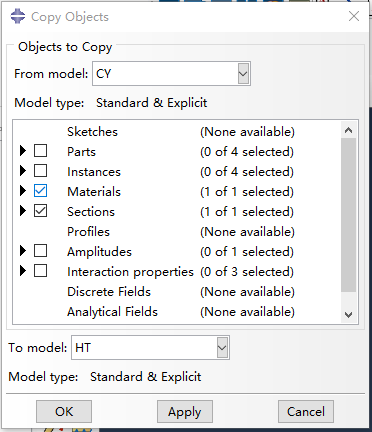
Task: Expand the Amplitudes tree arrow
Action: [x=23, y=251]
